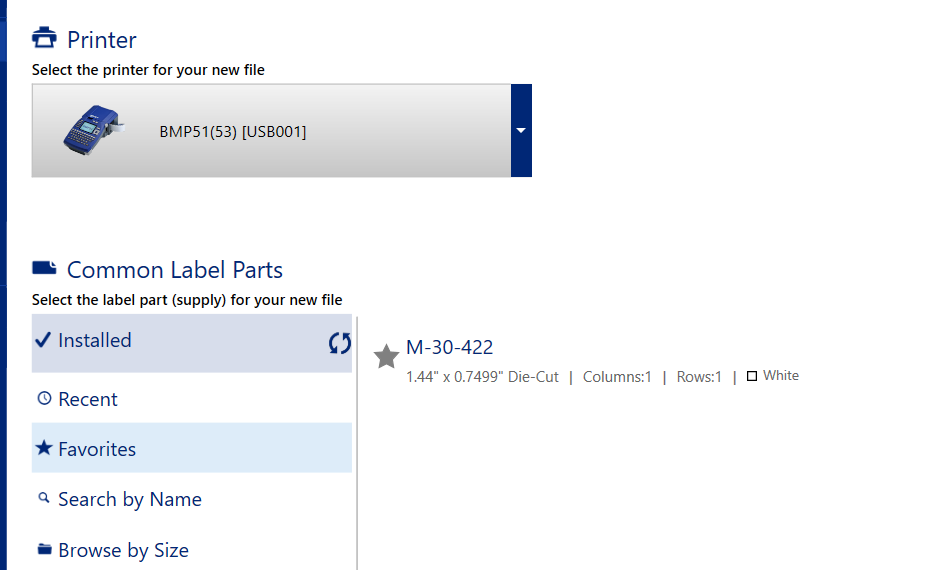Viewport: 942px width, 570px height.
Task: Open Search by Name option
Action: click(130, 499)
